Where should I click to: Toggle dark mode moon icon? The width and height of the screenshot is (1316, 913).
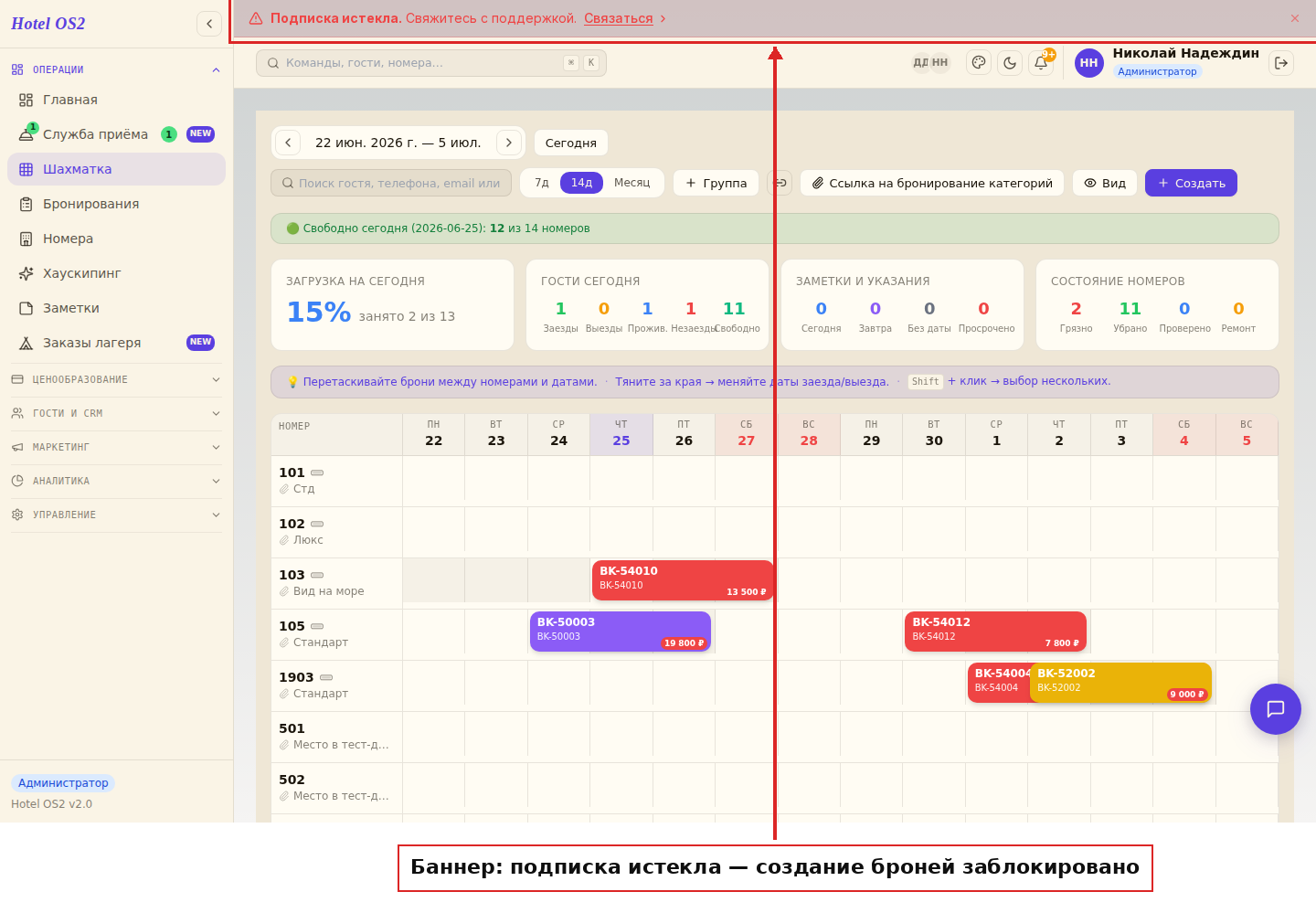click(x=1010, y=63)
